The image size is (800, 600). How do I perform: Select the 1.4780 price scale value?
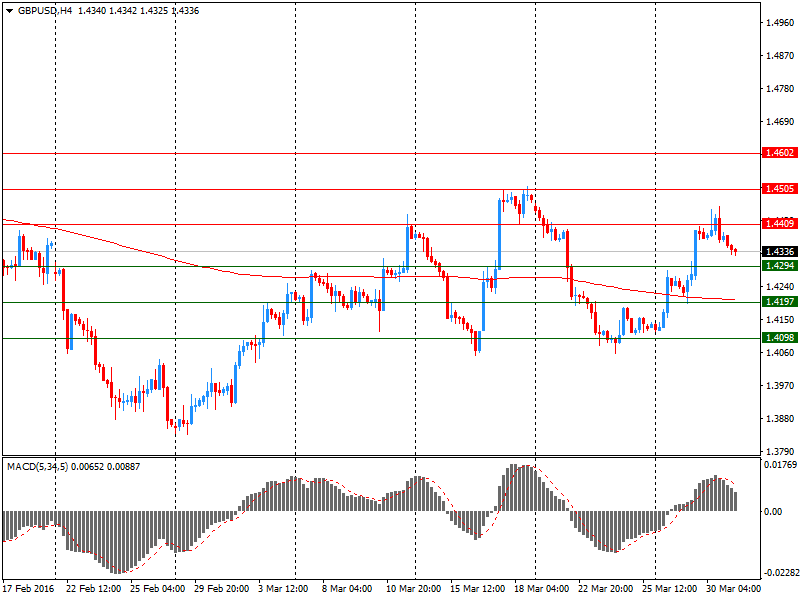tap(780, 89)
